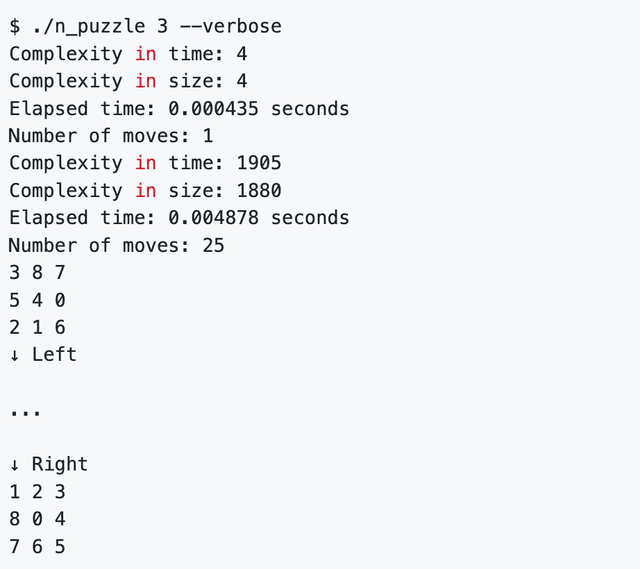640x569 pixels.
Task: Click the dollar sign shell prompt
Action: (15, 27)
